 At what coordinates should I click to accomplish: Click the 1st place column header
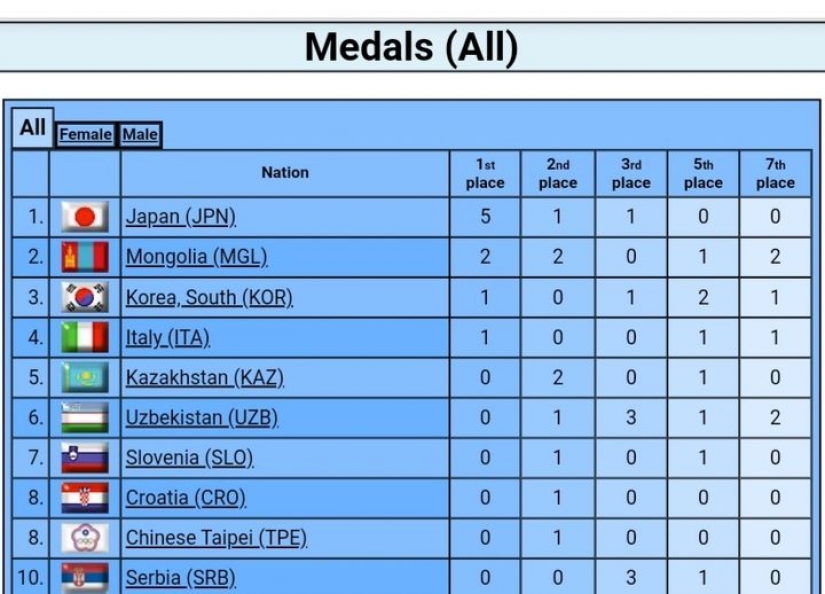pos(485,174)
